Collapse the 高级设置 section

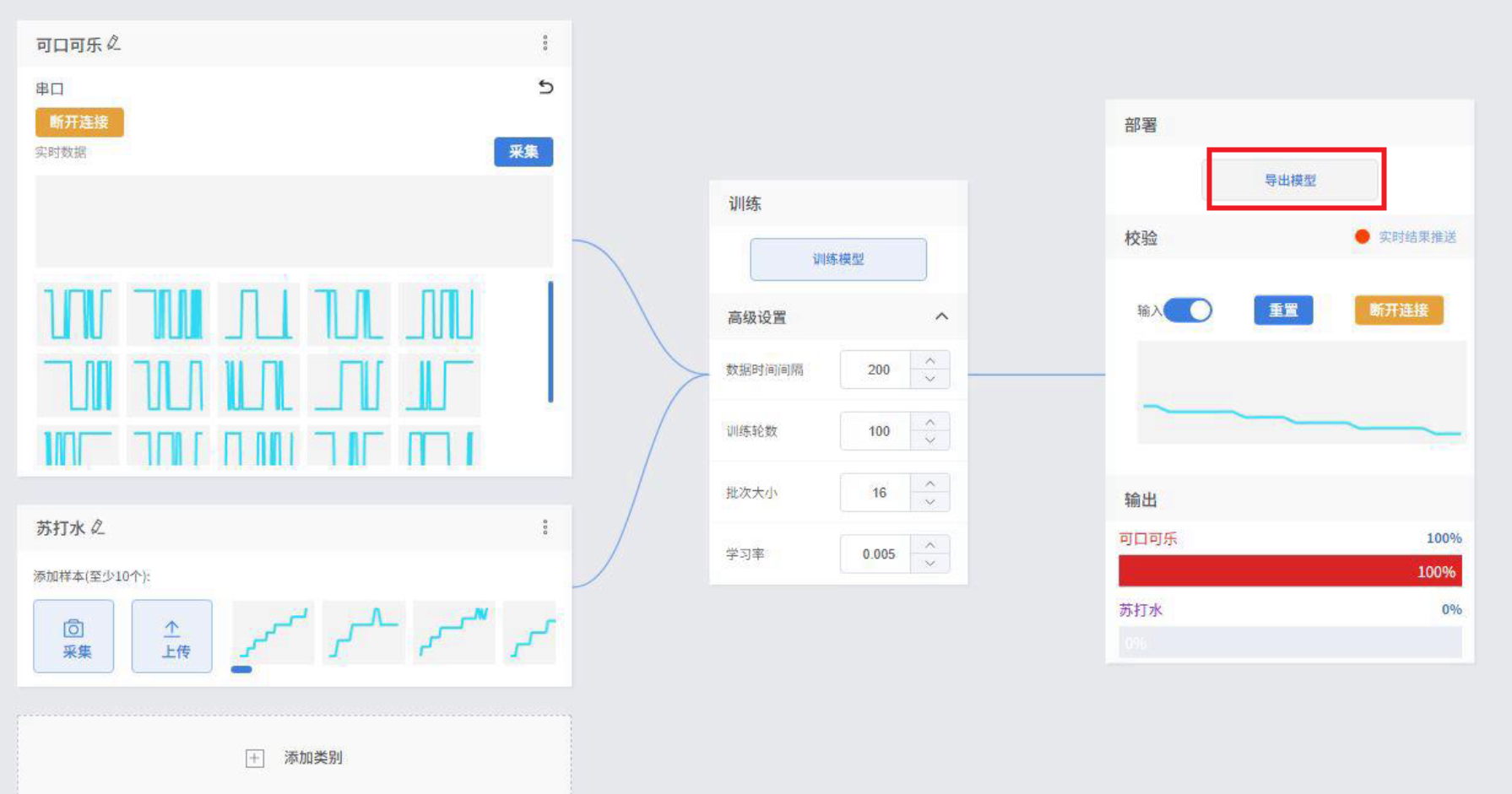[x=941, y=316]
